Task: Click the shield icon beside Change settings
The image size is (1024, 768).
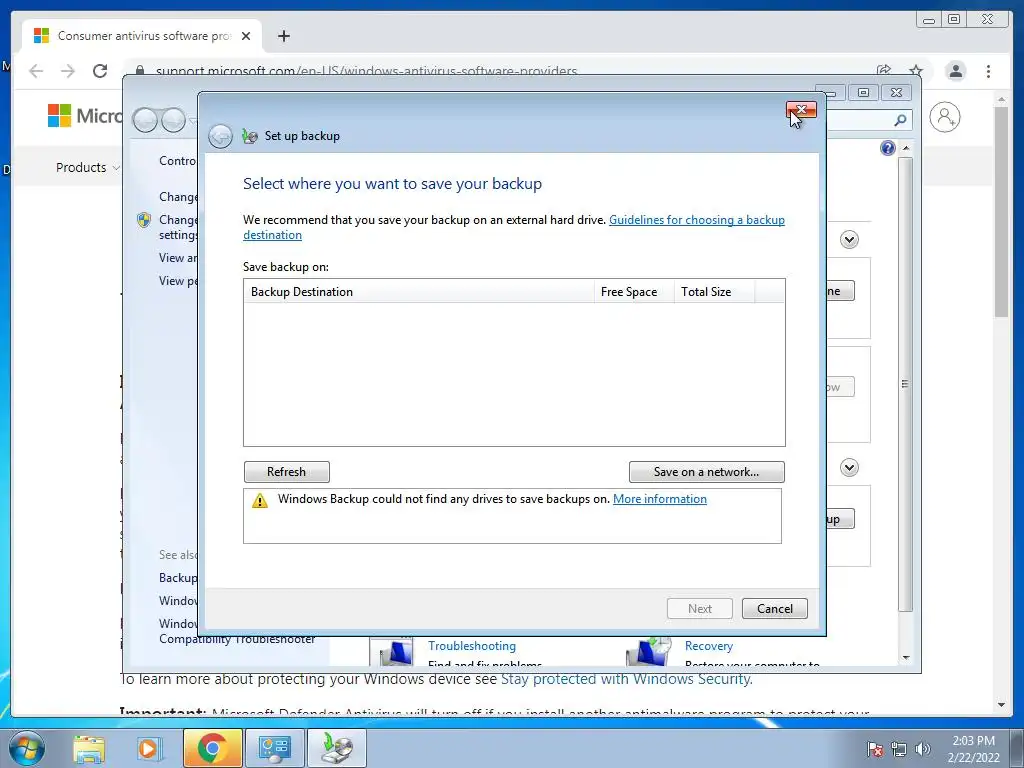Action: tap(144, 220)
